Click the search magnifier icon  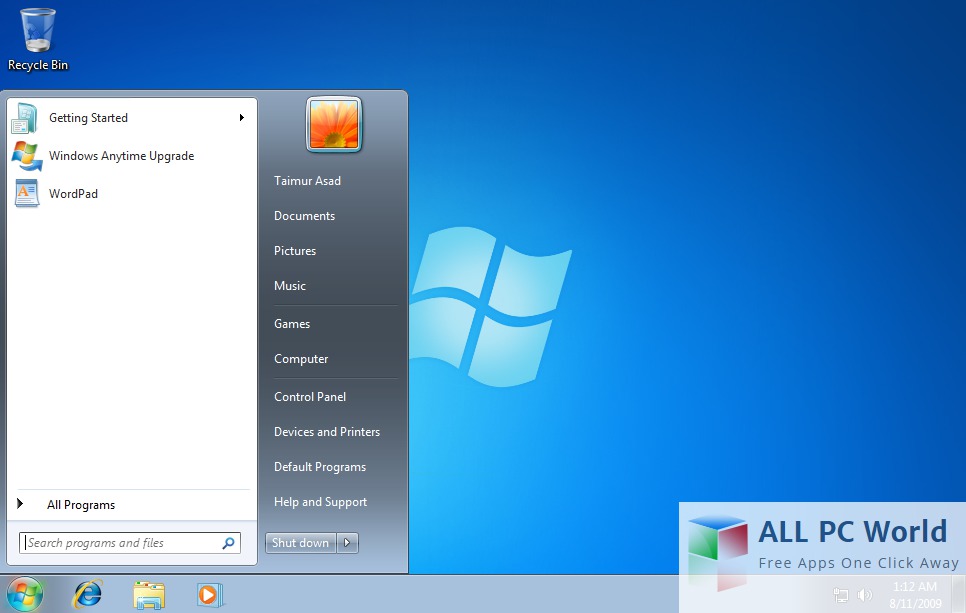229,543
